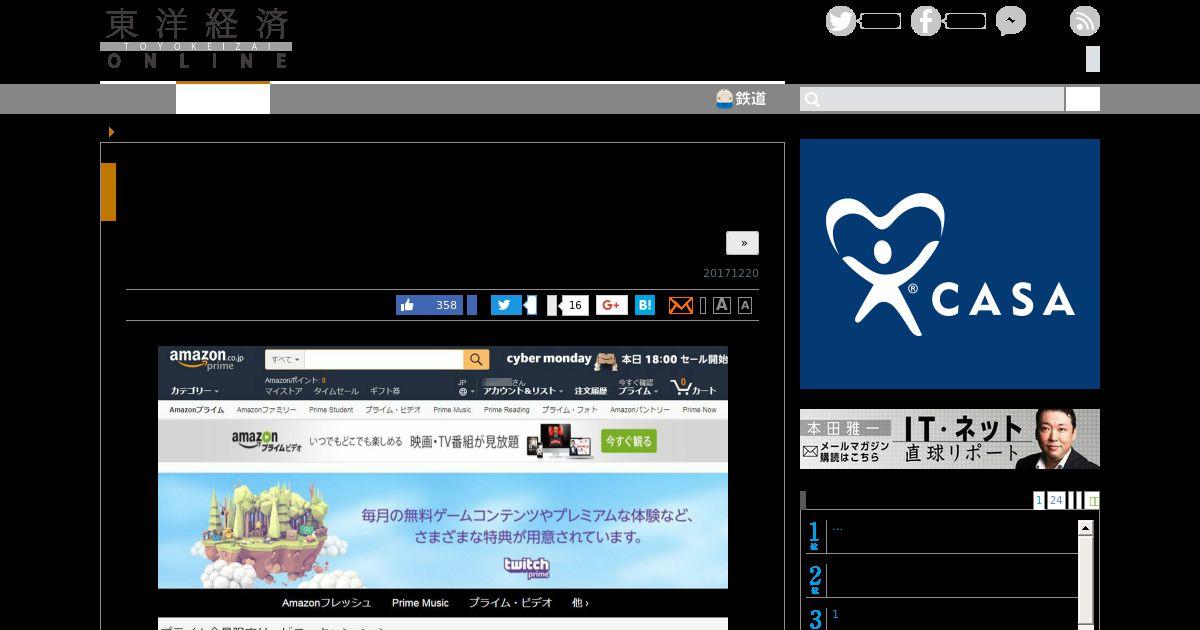The height and width of the screenshot is (630, 1200).
Task: Open the Toyo Keizai Online logo homepage
Action: [x=196, y=39]
